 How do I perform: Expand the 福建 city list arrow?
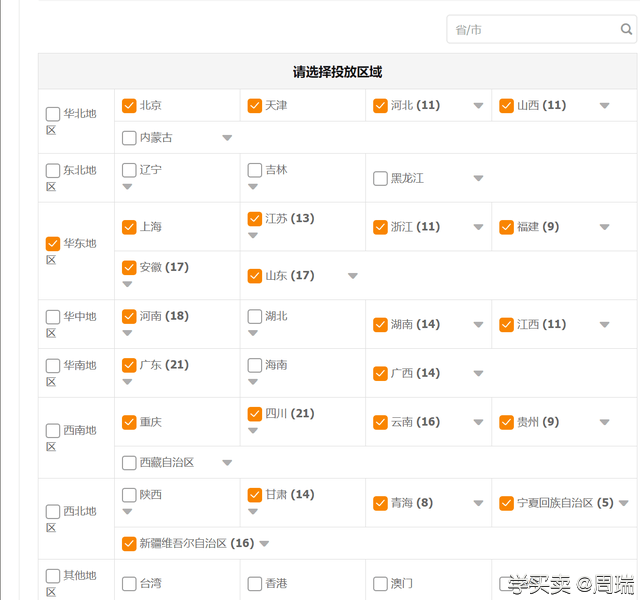pyautogui.click(x=604, y=227)
